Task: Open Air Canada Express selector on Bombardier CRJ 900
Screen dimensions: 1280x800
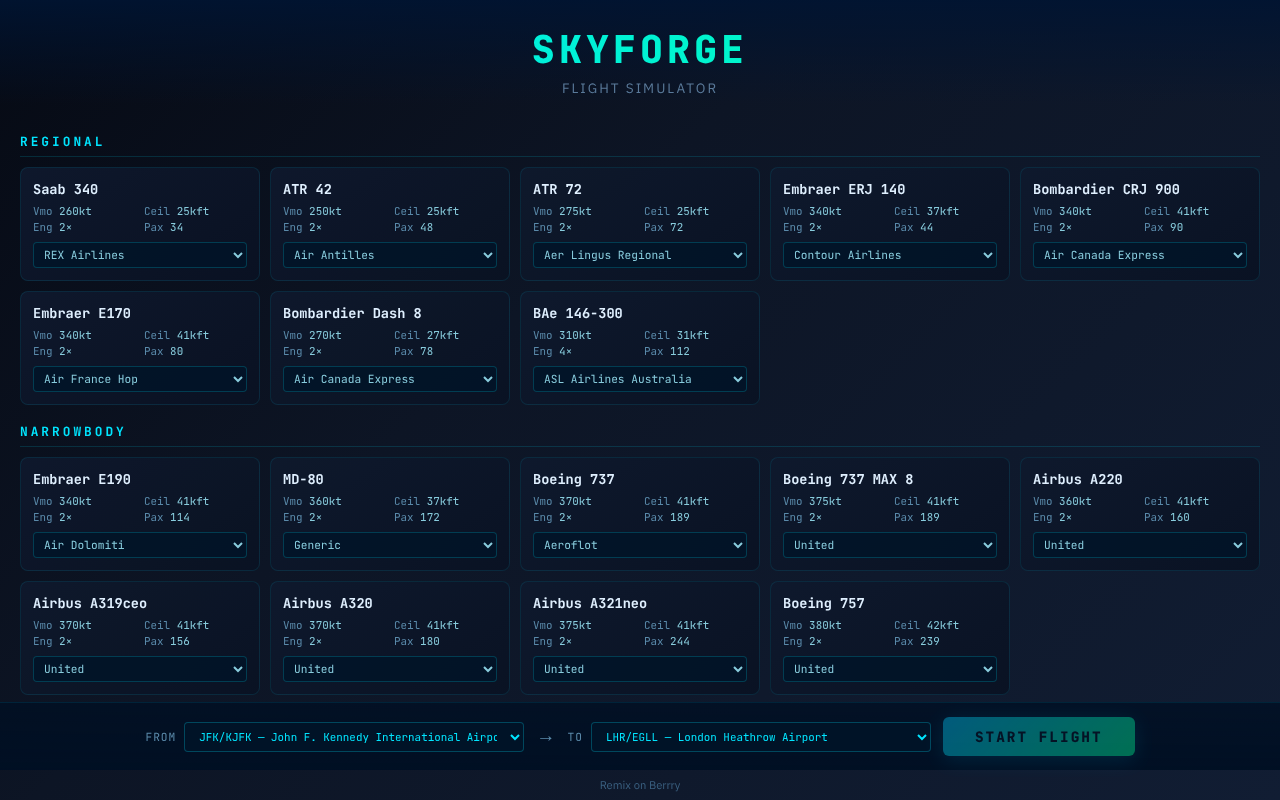Action: point(1139,255)
